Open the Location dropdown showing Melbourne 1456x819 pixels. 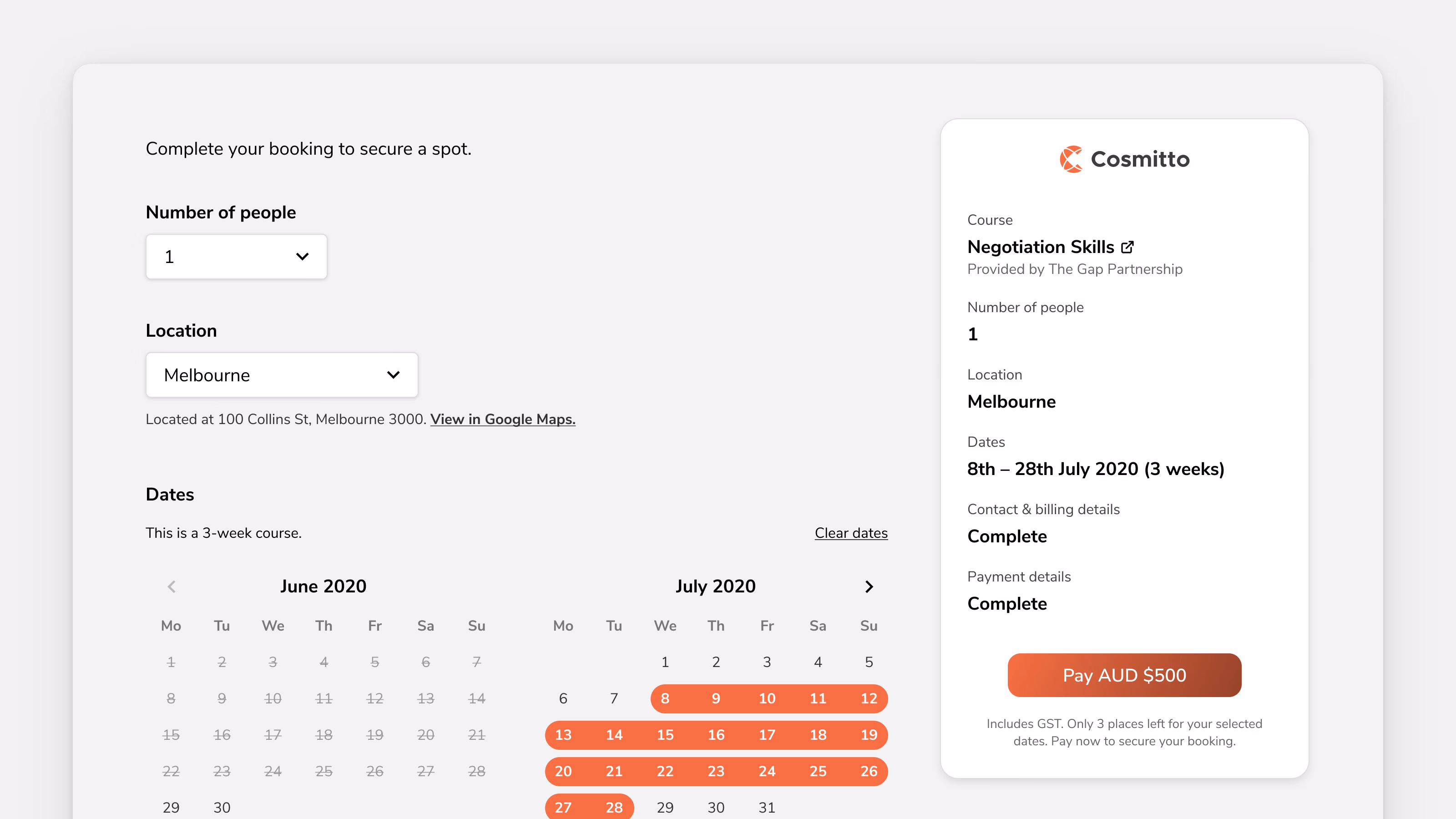pyautogui.click(x=281, y=375)
